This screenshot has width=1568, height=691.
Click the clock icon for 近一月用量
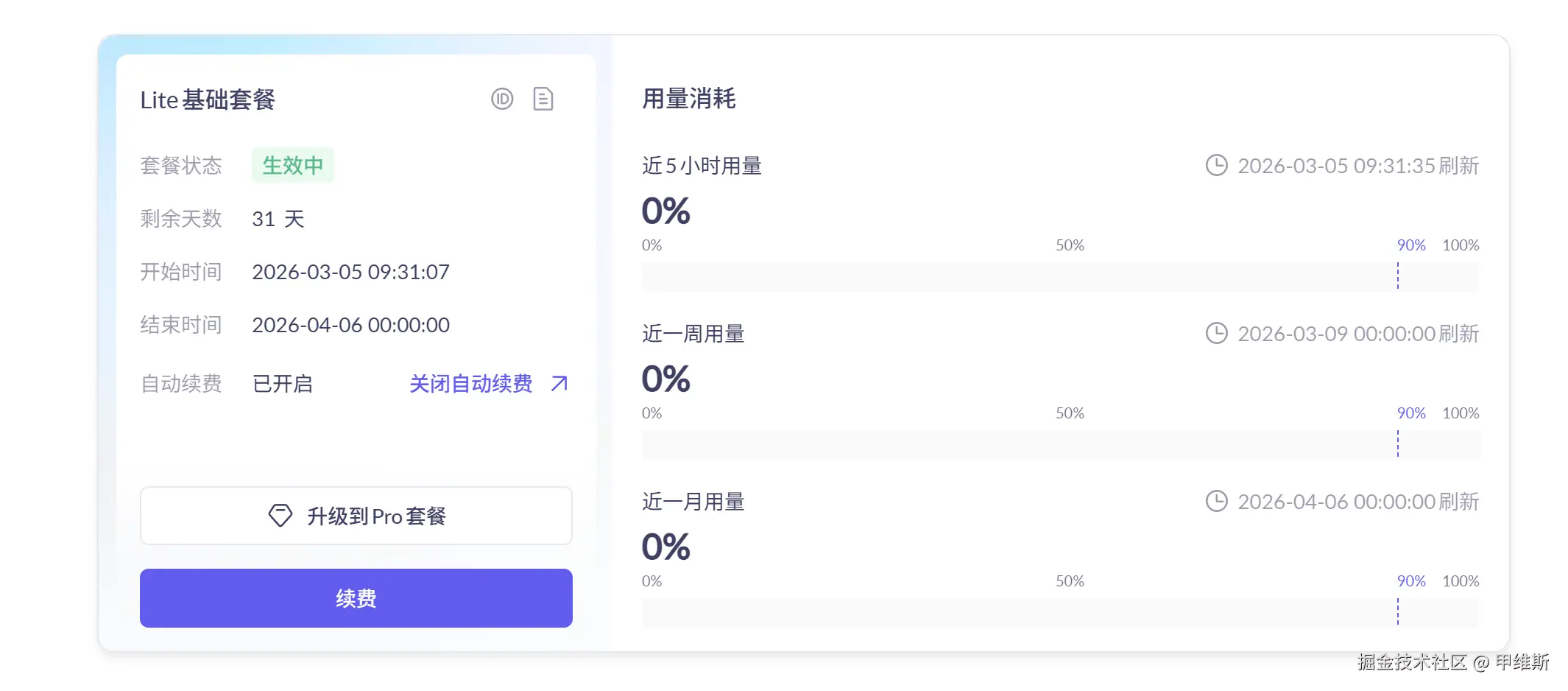click(x=1216, y=501)
